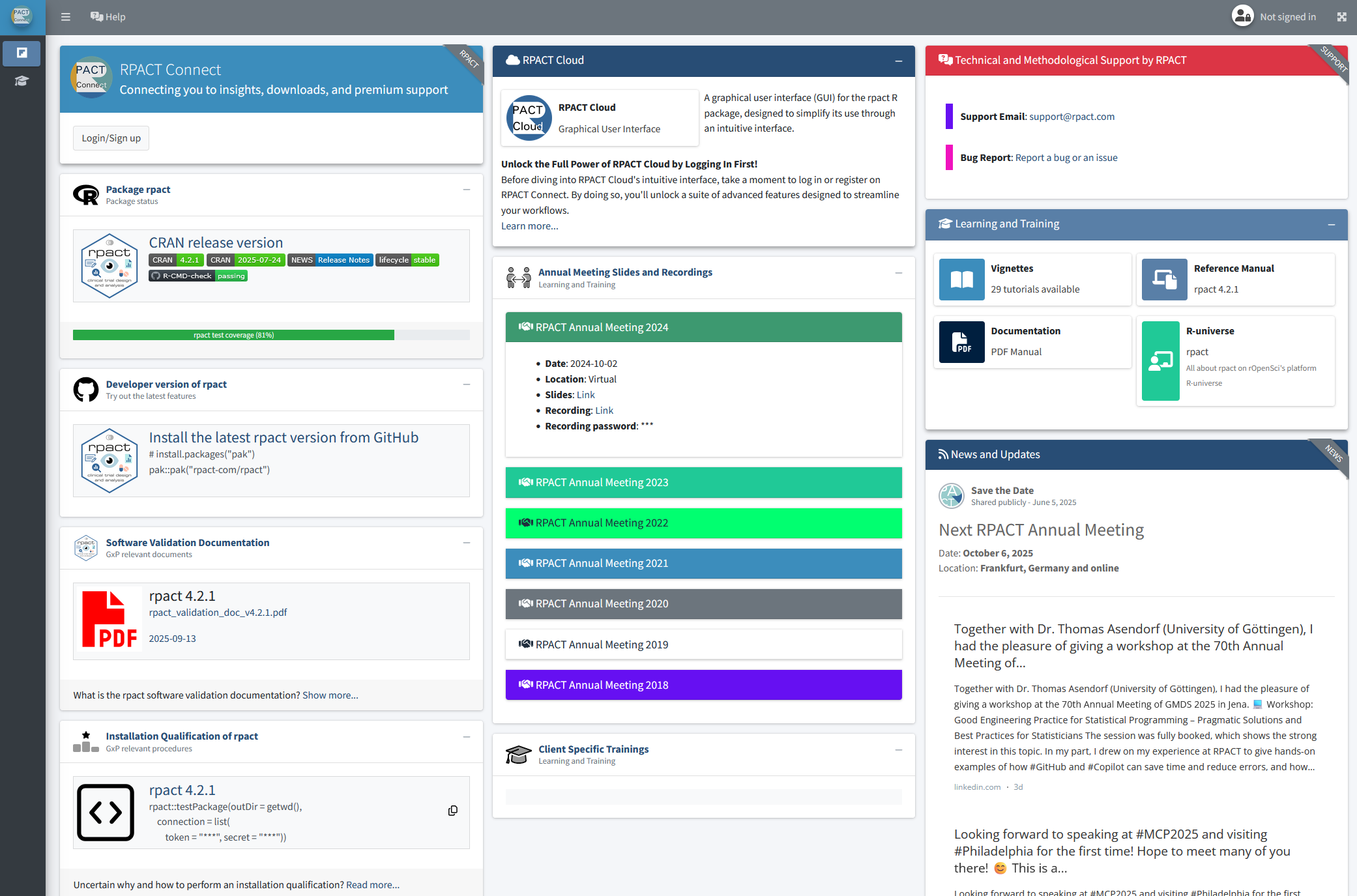Collapse the RPACT Annual Meeting 2024 header
The height and width of the screenshot is (896, 1357).
click(x=703, y=327)
